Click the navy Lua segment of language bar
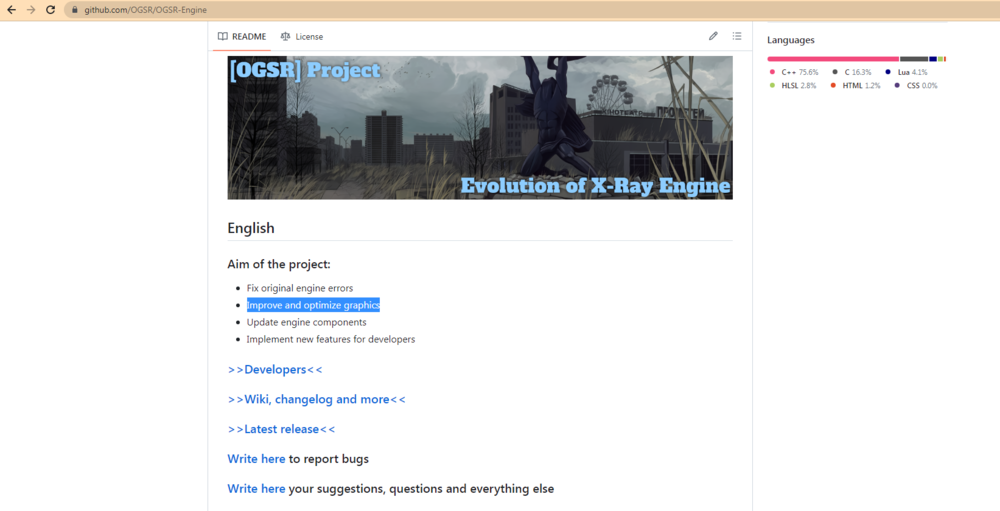 coord(933,59)
